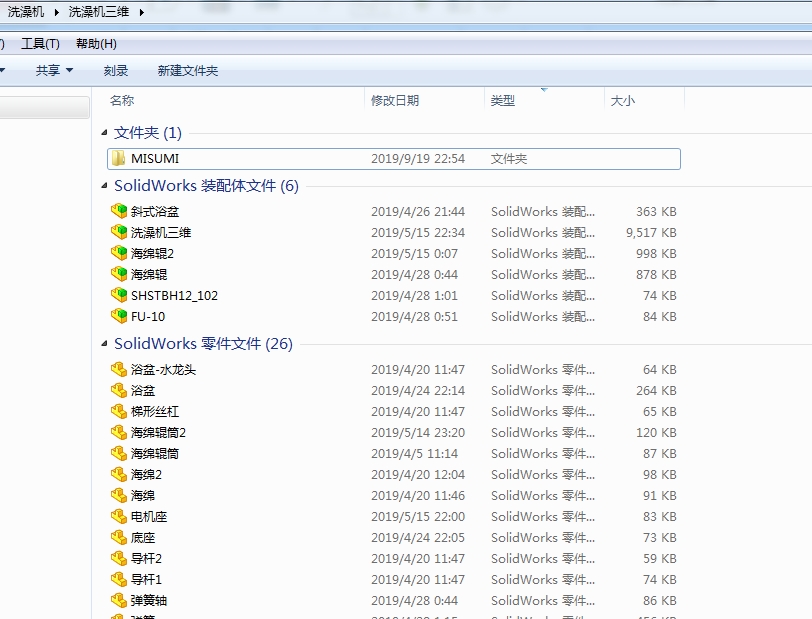
Task: Open the 工具(T) menu
Action: (40, 44)
